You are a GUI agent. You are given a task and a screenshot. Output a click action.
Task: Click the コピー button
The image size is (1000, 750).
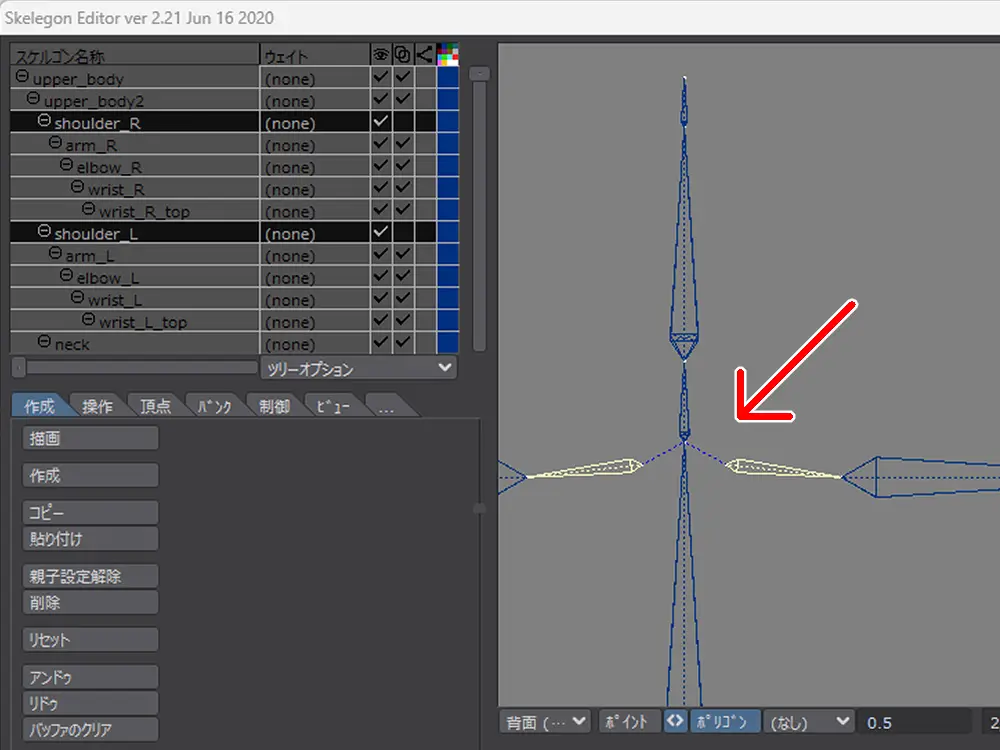click(90, 512)
